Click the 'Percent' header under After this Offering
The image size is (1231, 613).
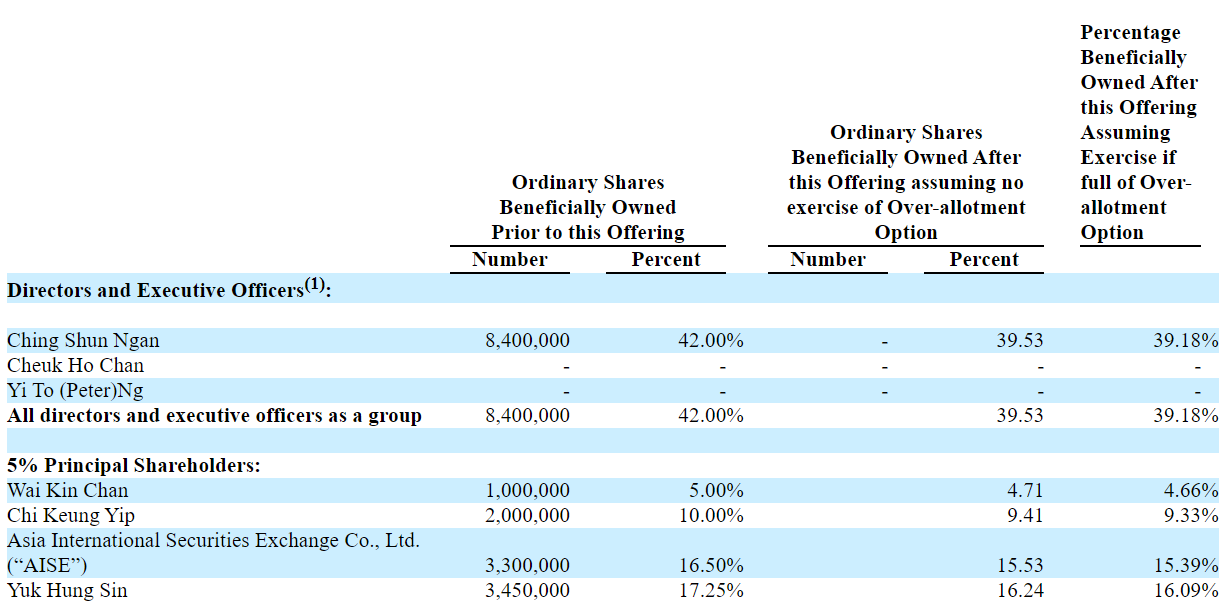coord(984,259)
